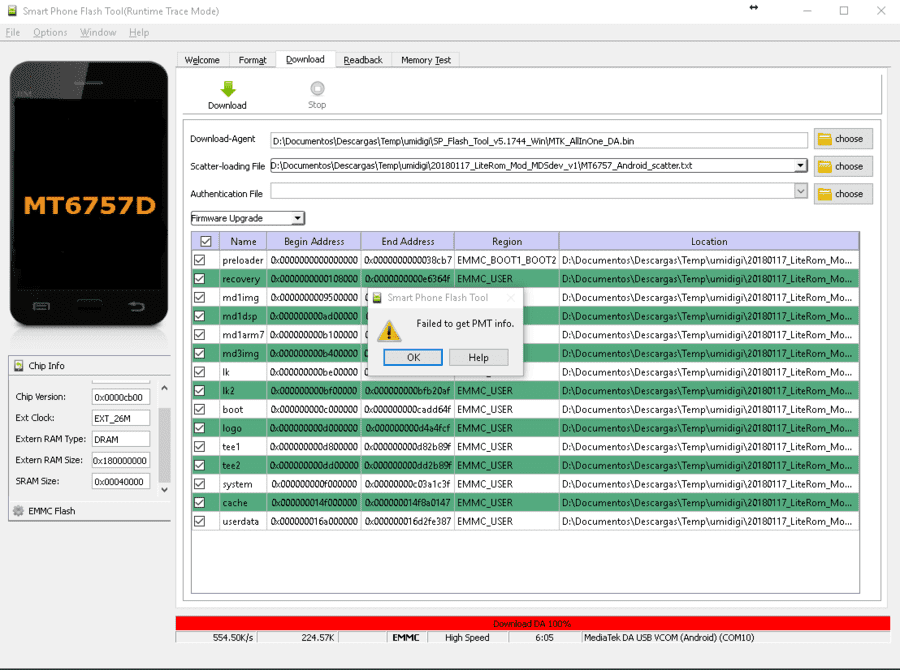Screen dimensions: 900x670
Task: Uncheck the userdata partition checkbox
Action: click(x=200, y=521)
